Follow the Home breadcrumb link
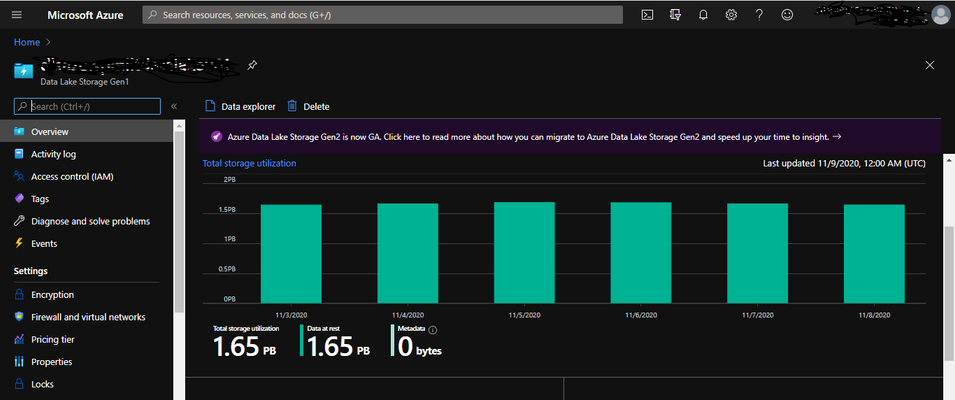The image size is (955, 400). coord(27,42)
